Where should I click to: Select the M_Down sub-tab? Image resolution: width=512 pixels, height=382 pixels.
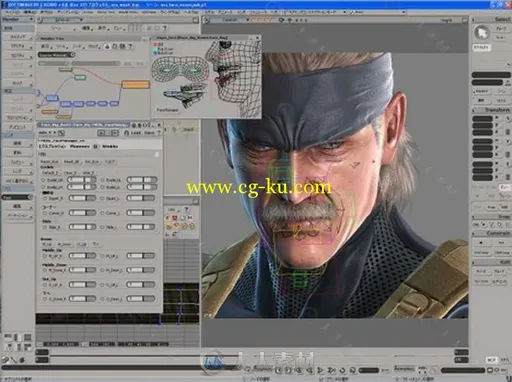[64, 244]
